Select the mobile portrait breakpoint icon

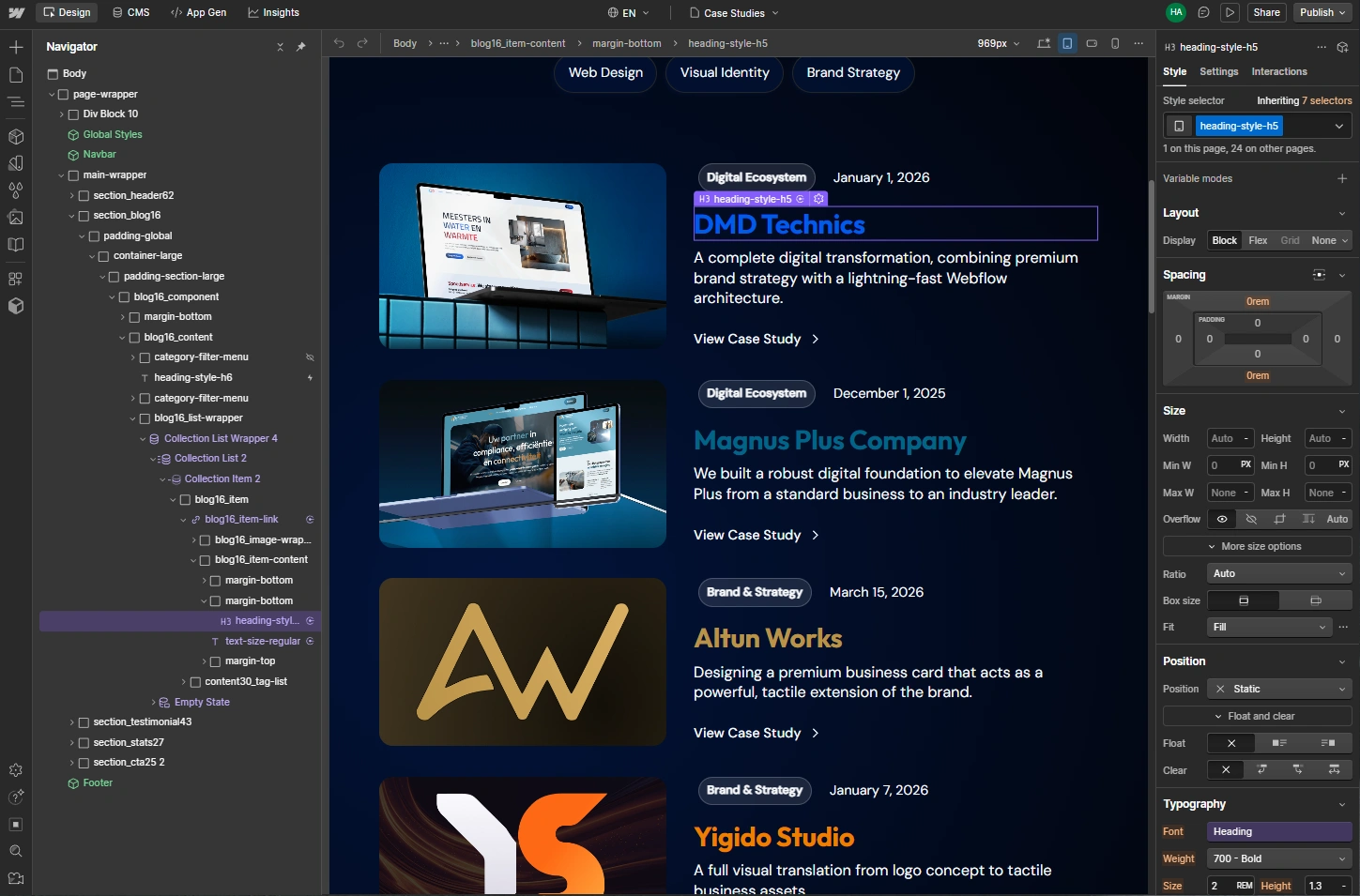tap(1115, 43)
